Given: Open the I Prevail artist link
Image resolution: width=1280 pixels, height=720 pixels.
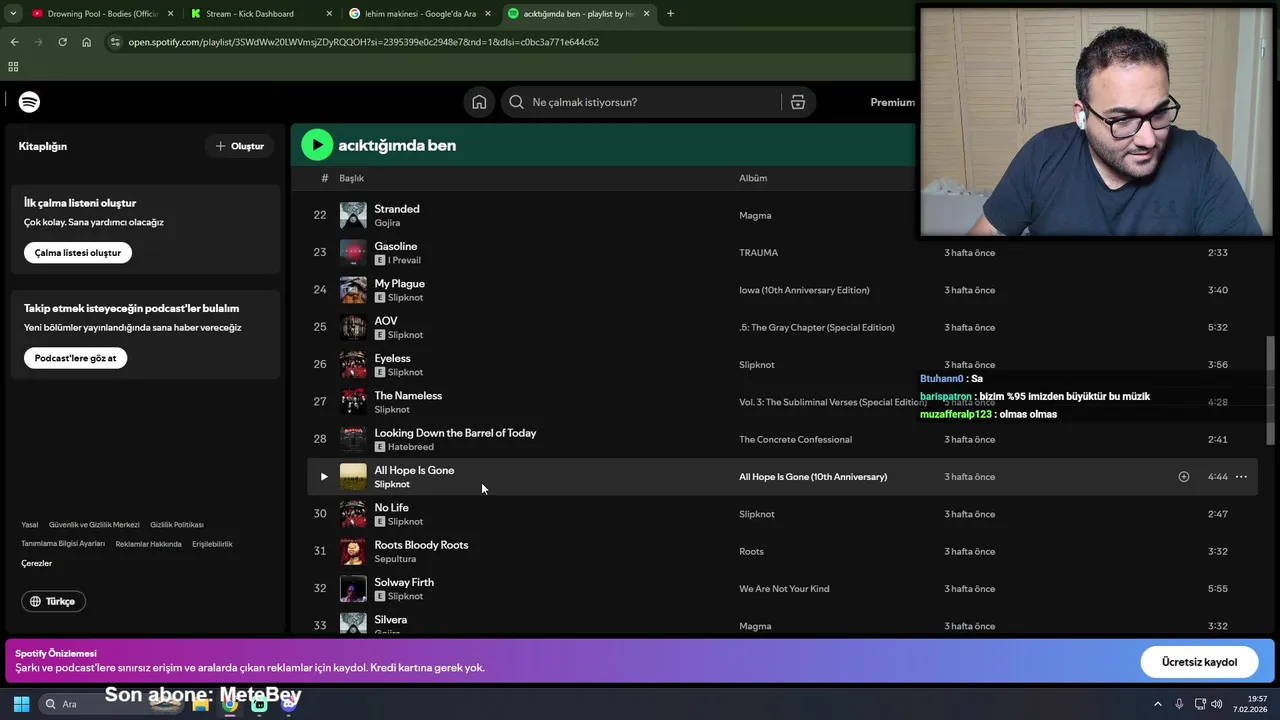Looking at the screenshot, I should [405, 260].
